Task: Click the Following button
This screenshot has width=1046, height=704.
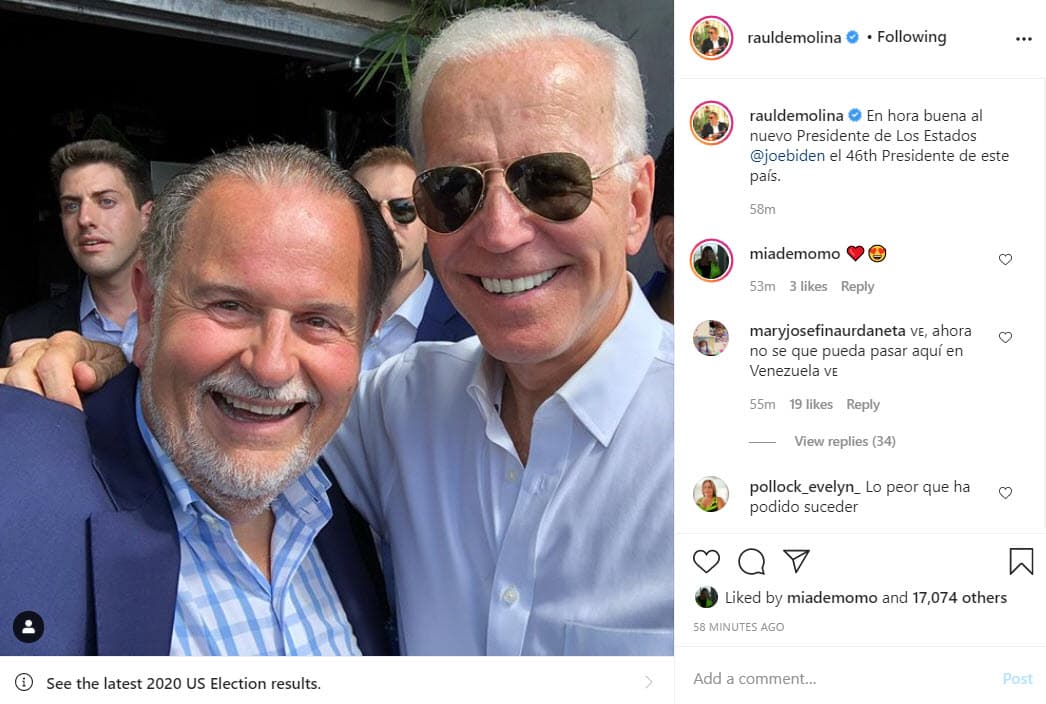Action: click(x=910, y=36)
